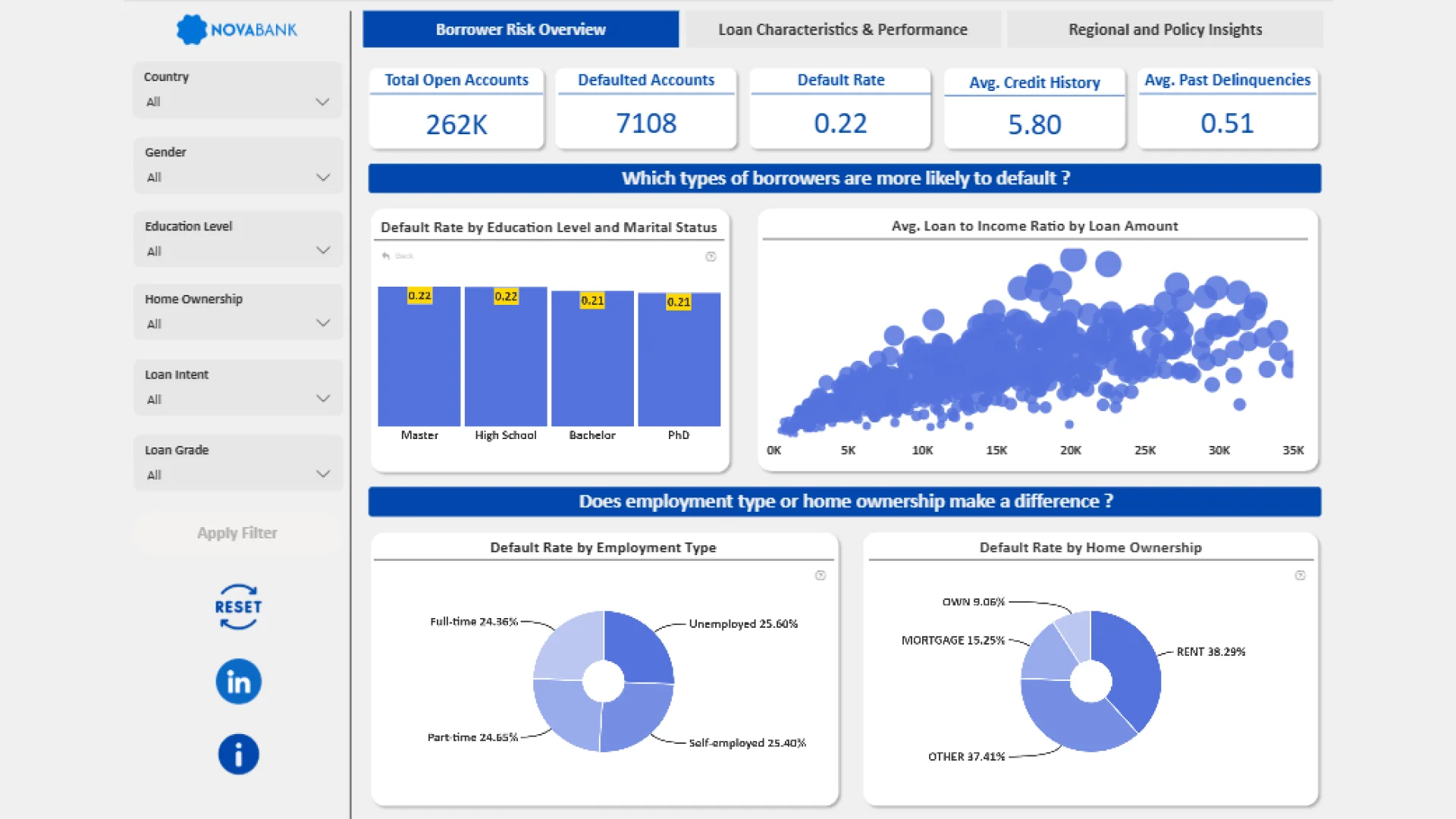Open help icon on Employment Type chart
Image resolution: width=1456 pixels, height=819 pixels.
coord(820,576)
